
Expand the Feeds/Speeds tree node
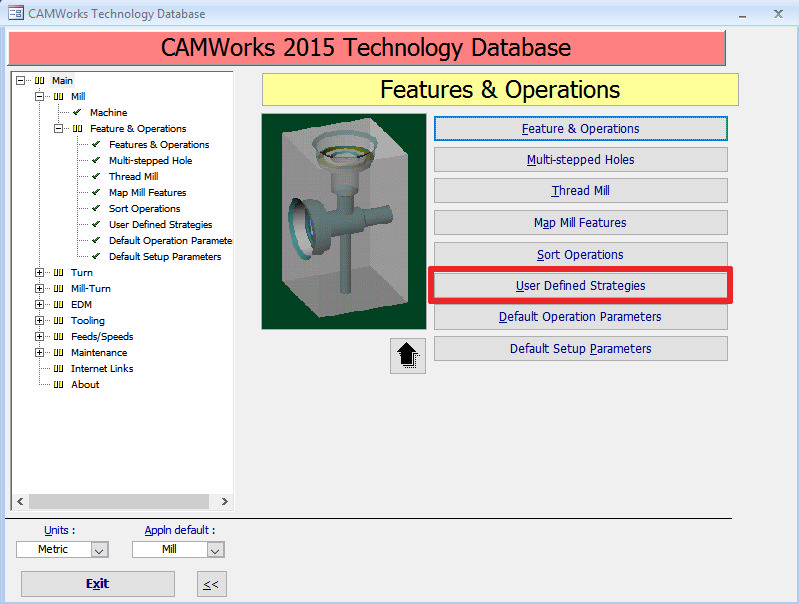[x=40, y=337]
